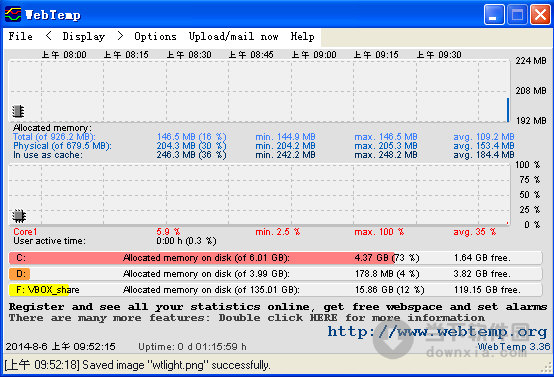Click the 'Total (of 926.2 MB):' label
The height and width of the screenshot is (377, 554).
click(x=54, y=137)
